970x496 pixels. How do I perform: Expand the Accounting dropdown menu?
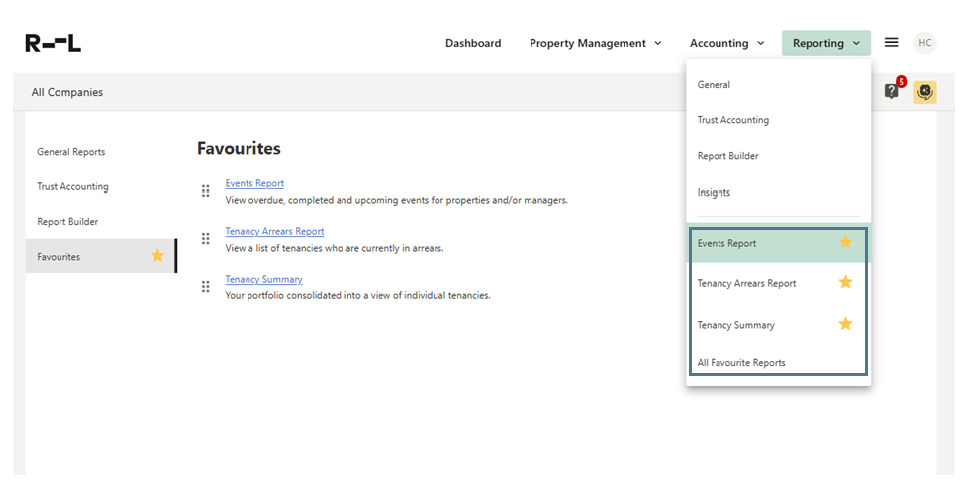727,43
